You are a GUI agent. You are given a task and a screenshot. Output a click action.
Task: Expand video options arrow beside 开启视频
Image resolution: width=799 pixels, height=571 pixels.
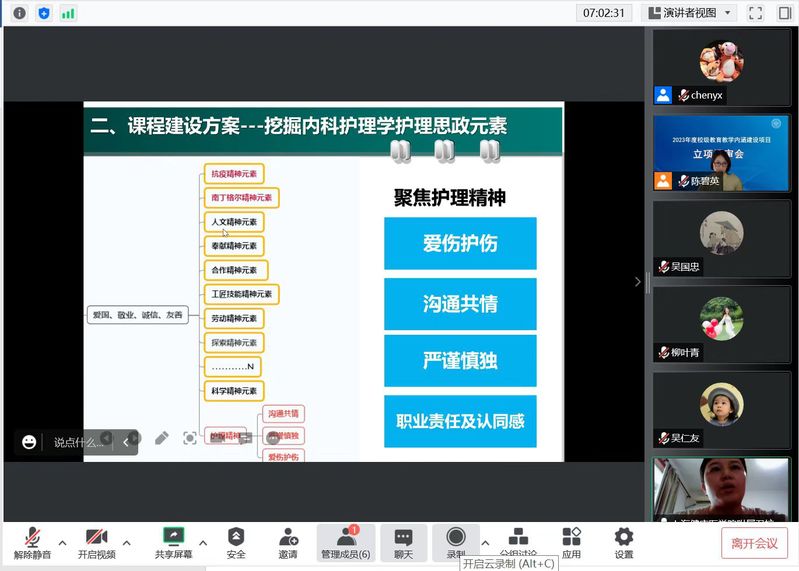click(x=126, y=543)
